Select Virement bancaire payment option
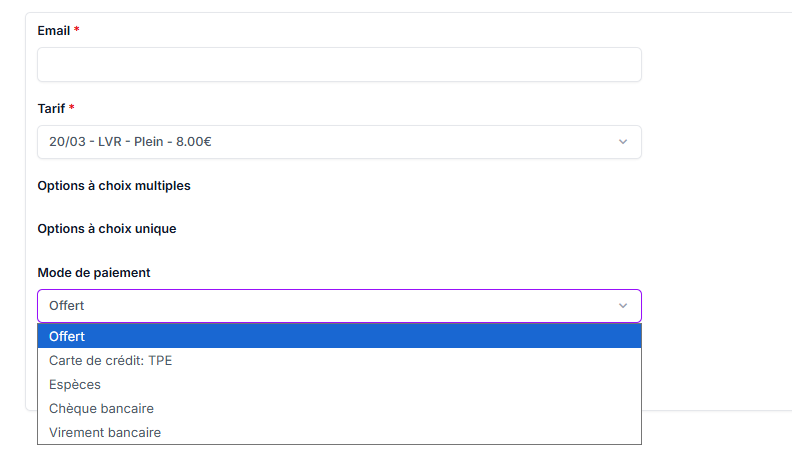 (x=105, y=432)
